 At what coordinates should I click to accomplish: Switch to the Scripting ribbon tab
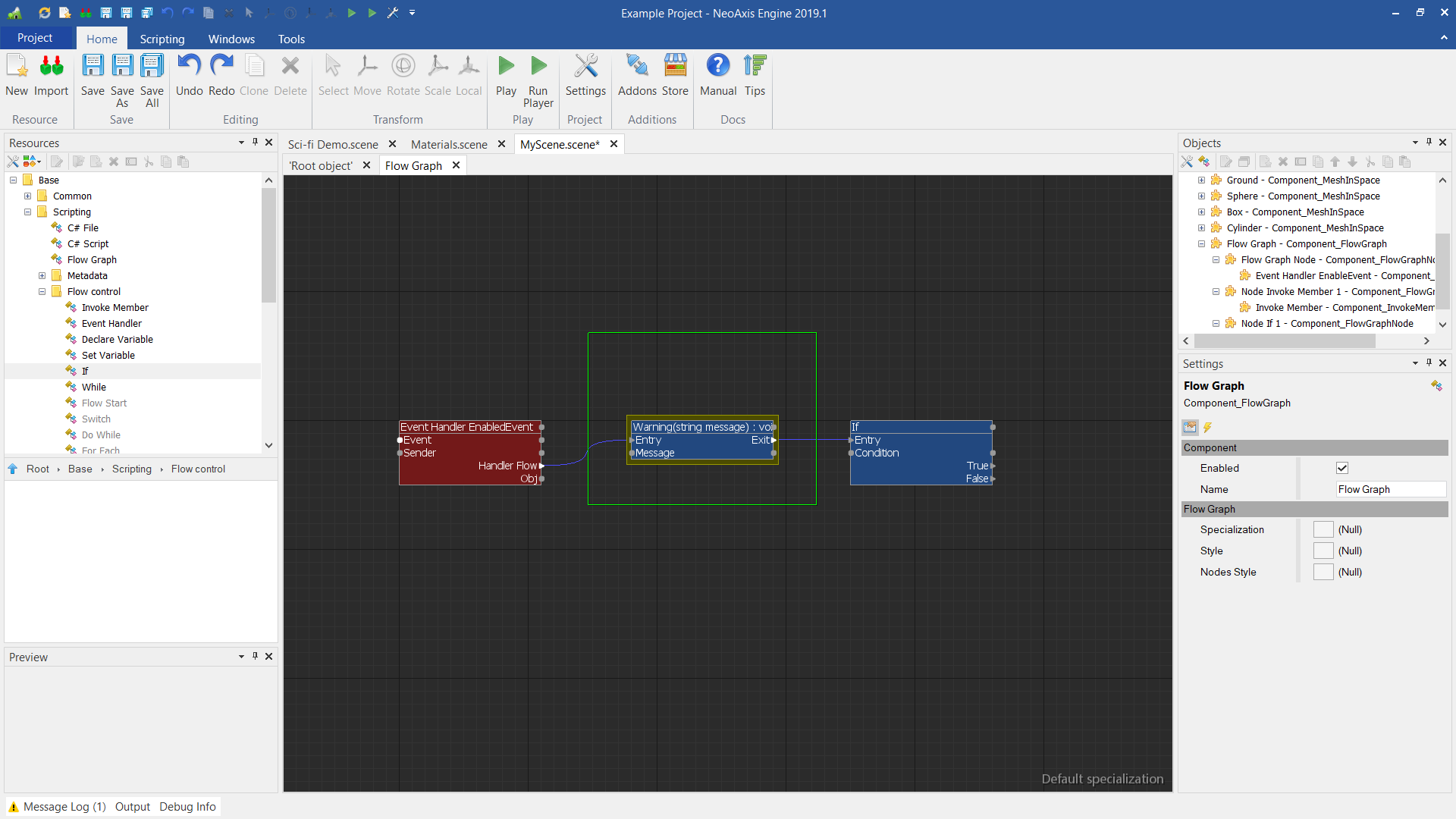tap(162, 39)
